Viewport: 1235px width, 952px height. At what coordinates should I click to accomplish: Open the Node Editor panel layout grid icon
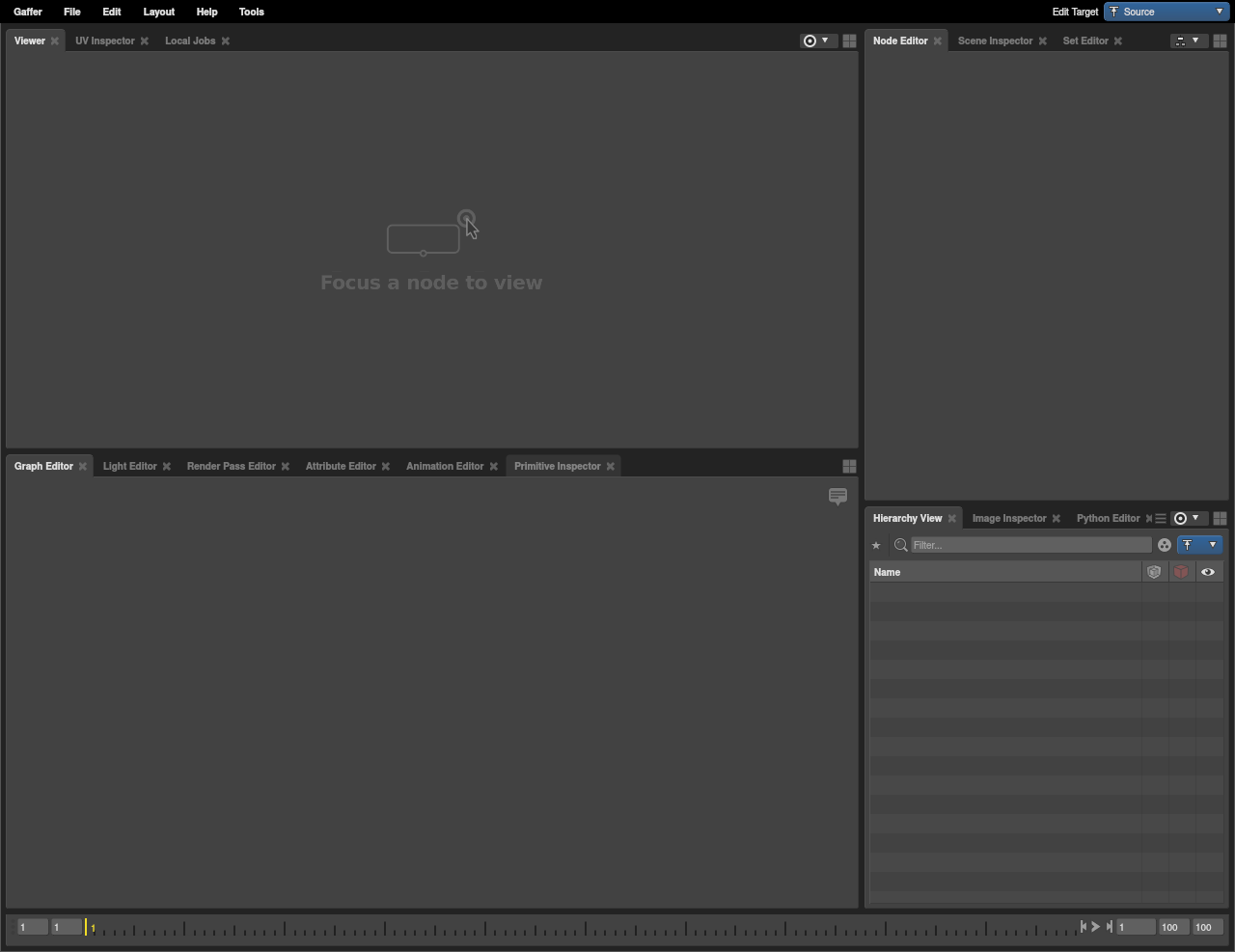[1220, 41]
